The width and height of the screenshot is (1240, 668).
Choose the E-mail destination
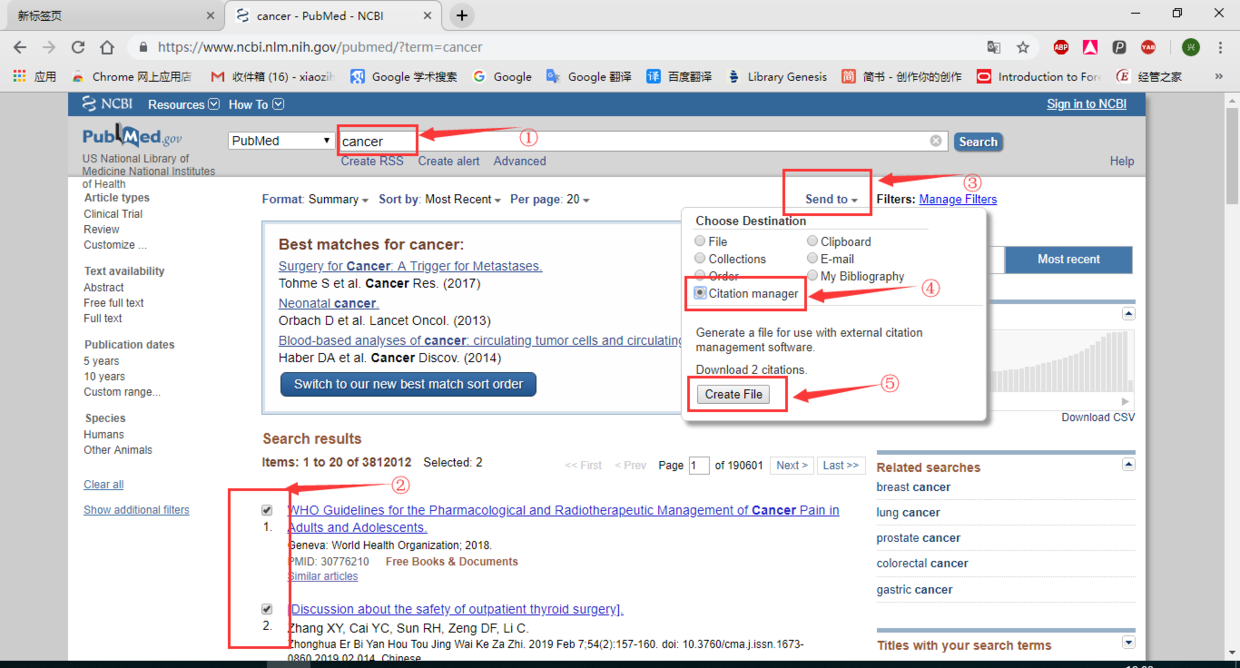(x=812, y=258)
